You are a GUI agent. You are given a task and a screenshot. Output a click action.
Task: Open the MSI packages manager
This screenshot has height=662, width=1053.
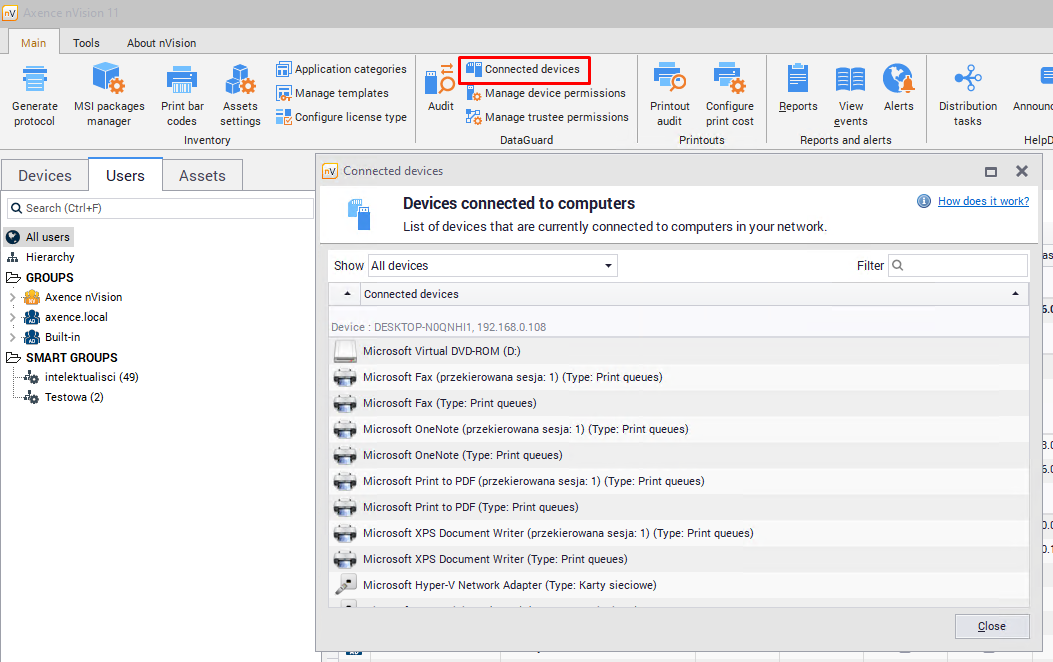tap(109, 80)
